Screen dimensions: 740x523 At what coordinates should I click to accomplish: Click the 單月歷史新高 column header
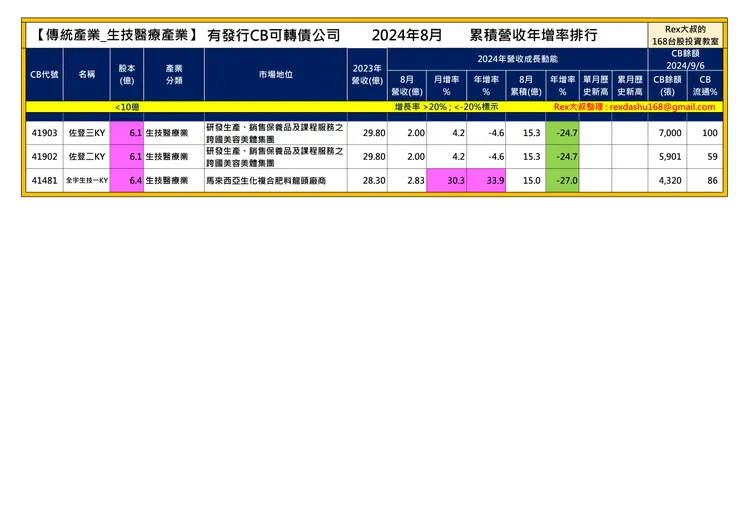pos(595,85)
